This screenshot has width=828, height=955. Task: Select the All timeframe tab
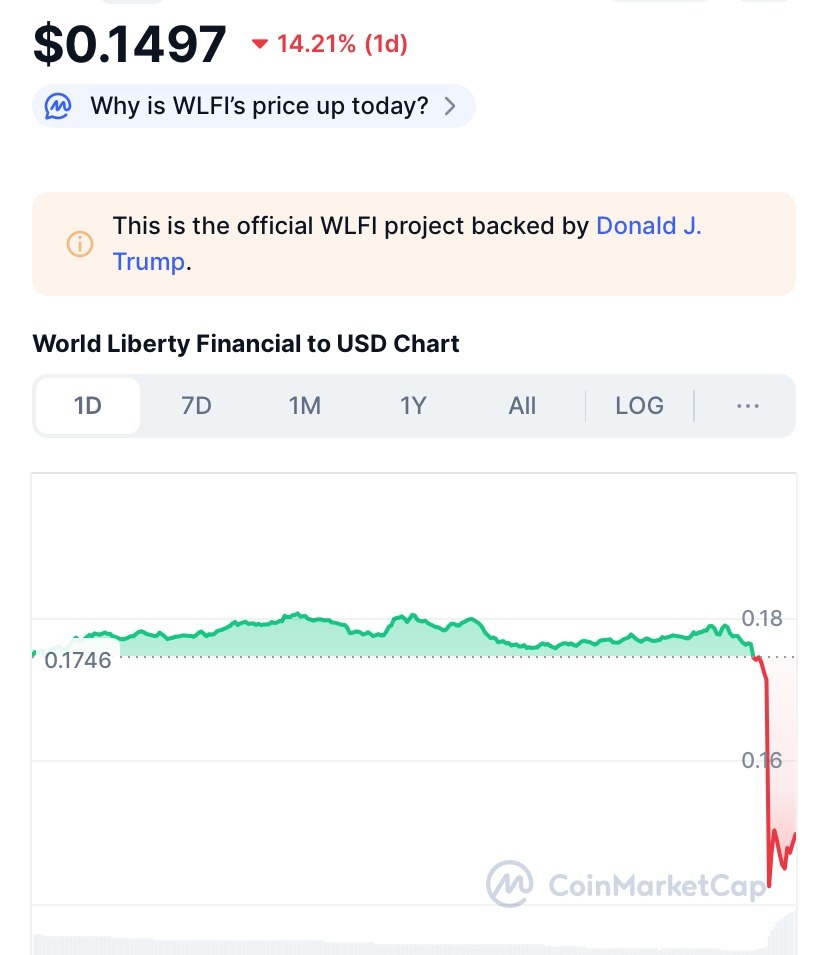pos(522,406)
